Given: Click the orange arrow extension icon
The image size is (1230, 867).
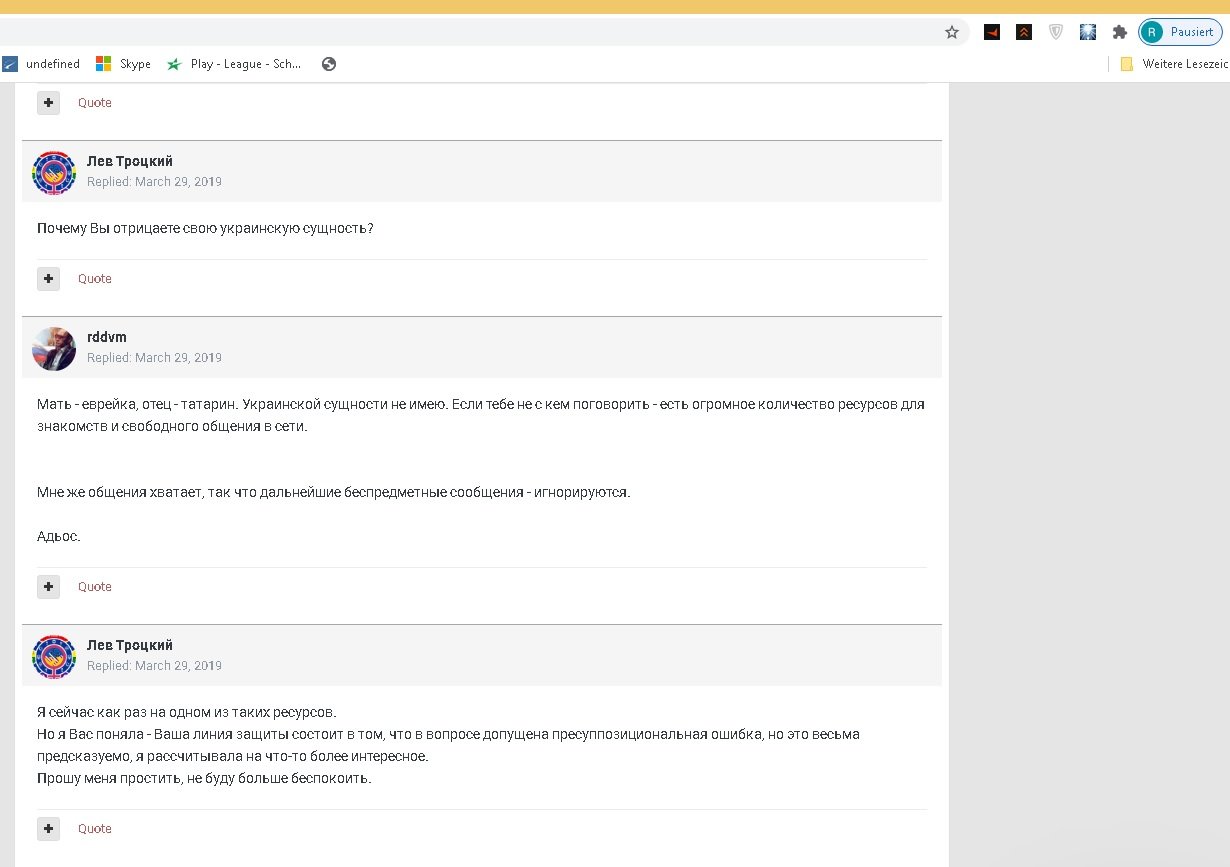Looking at the screenshot, I should click(x=991, y=32).
